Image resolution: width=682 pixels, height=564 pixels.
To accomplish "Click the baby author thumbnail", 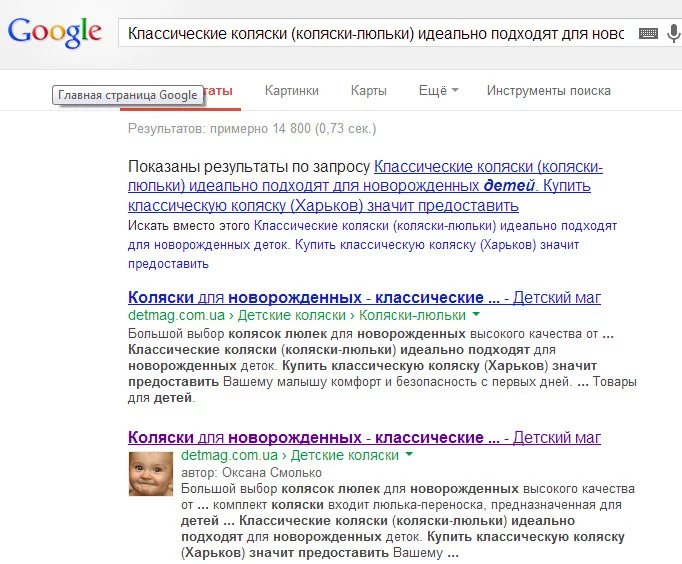I will 151,474.
